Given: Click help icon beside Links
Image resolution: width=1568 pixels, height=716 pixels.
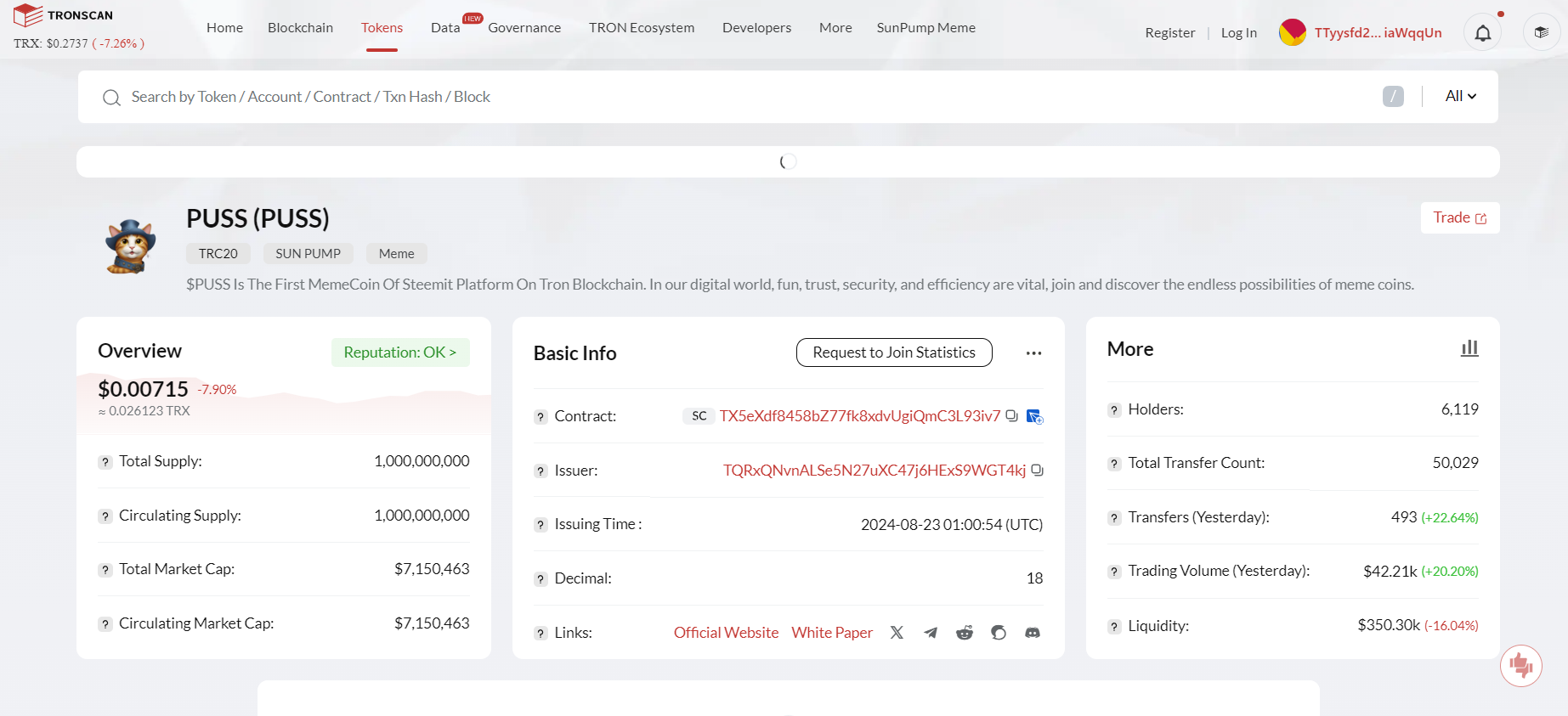Looking at the screenshot, I should pyautogui.click(x=541, y=634).
